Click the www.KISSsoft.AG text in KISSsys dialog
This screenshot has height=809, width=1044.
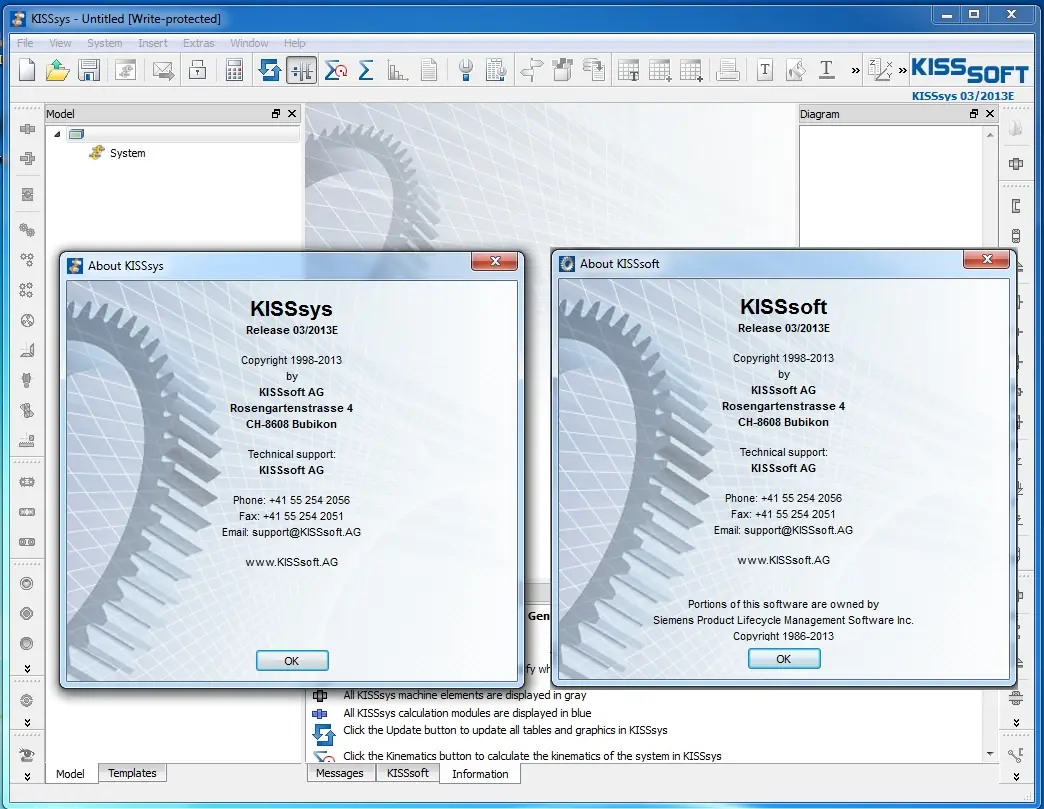pos(292,562)
